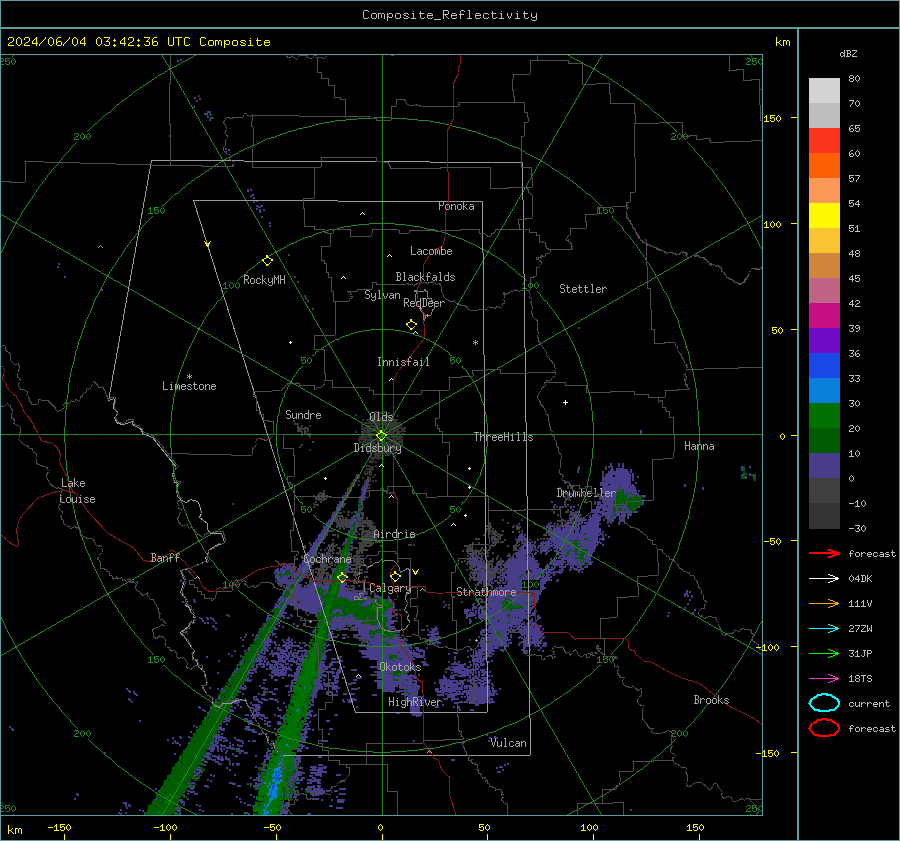Click the Sundre label
900x841 pixels.
(303, 415)
